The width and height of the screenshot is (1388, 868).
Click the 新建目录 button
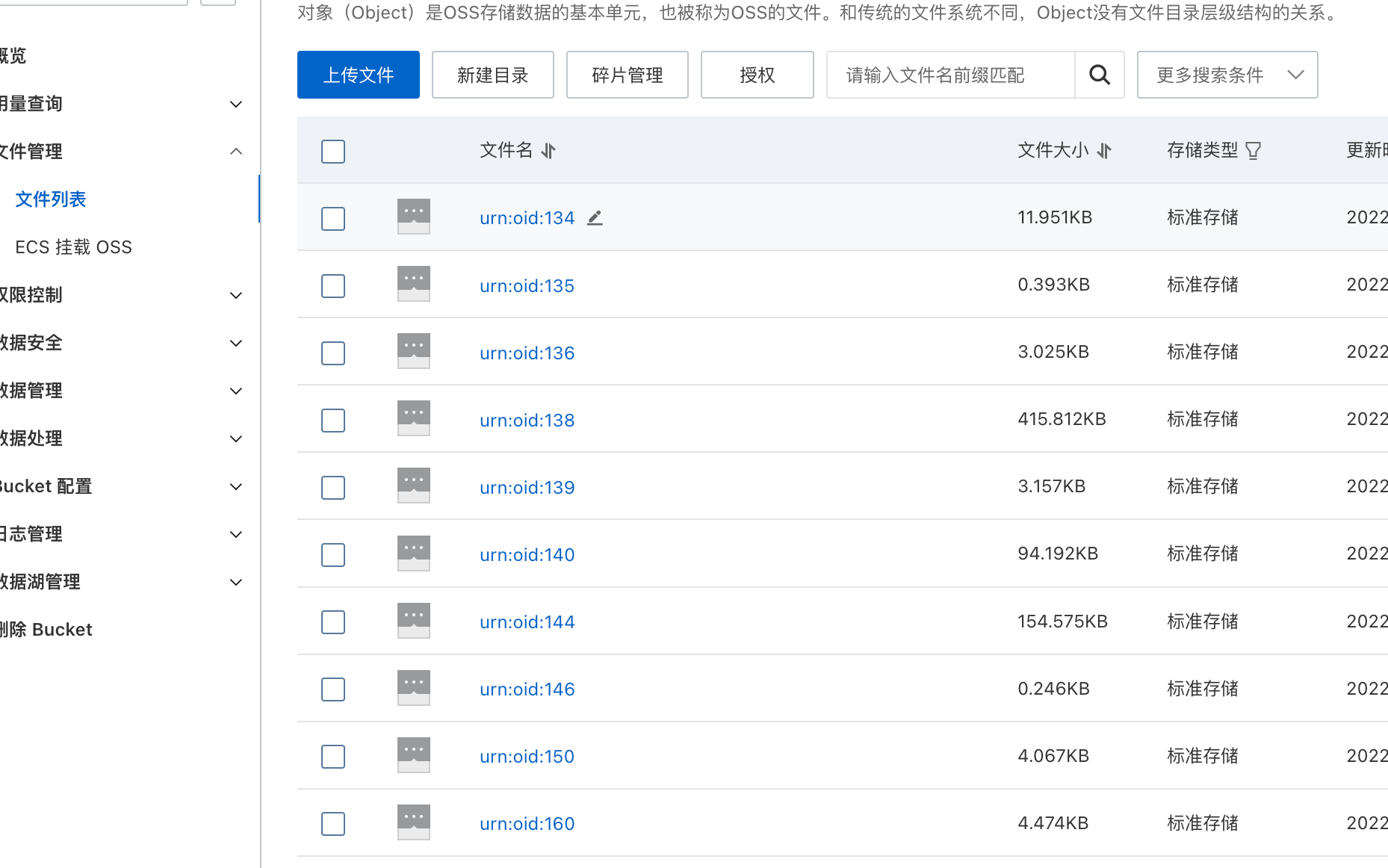point(492,75)
